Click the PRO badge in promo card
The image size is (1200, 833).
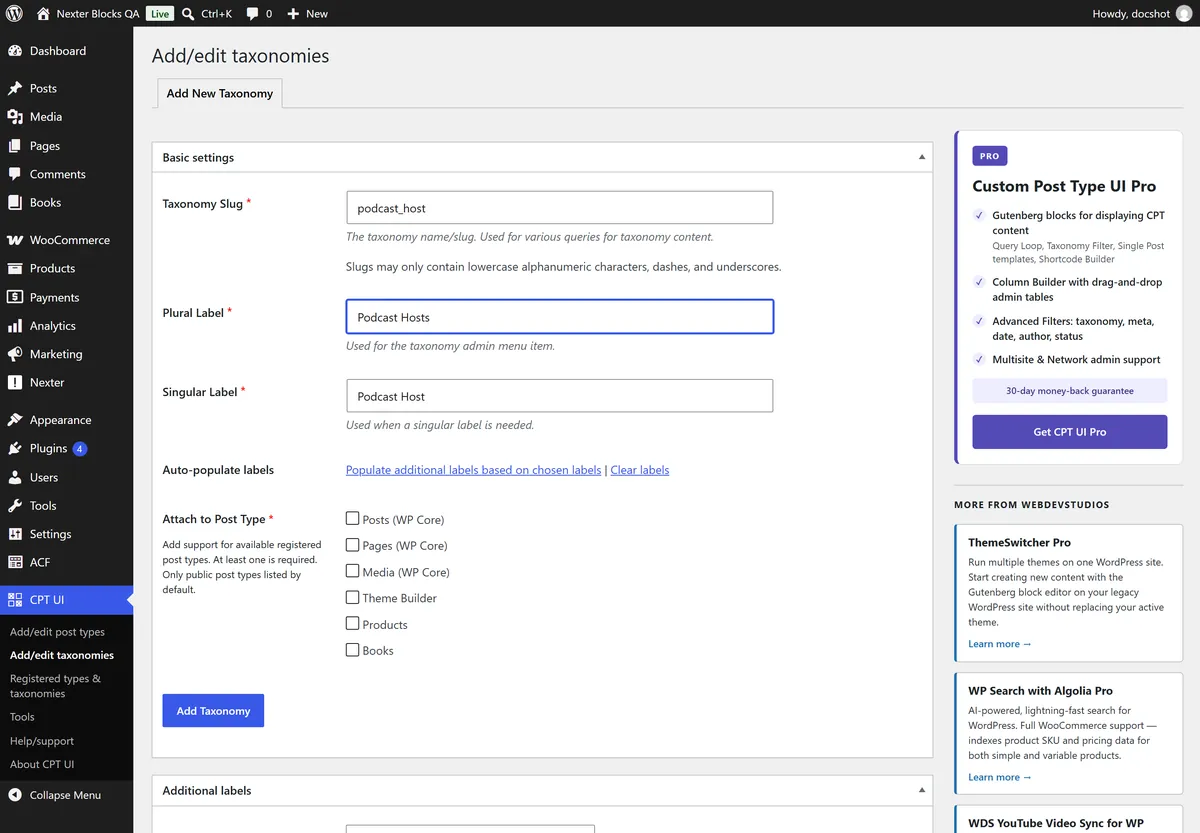pyautogui.click(x=989, y=156)
